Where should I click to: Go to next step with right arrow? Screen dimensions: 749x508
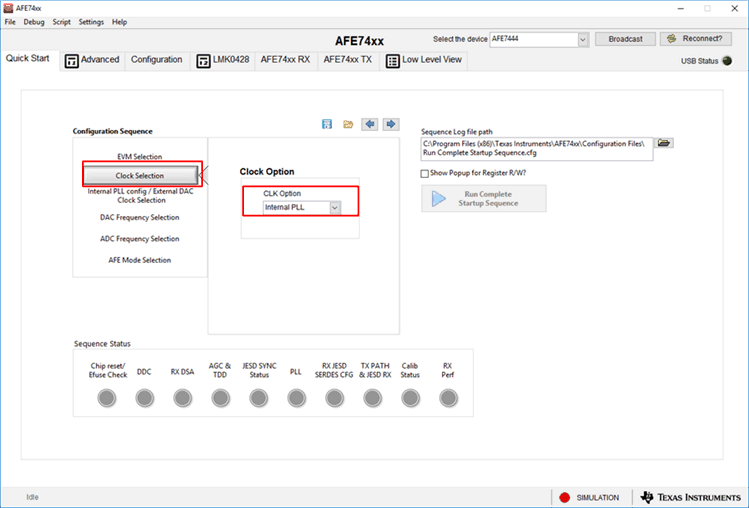tap(390, 124)
